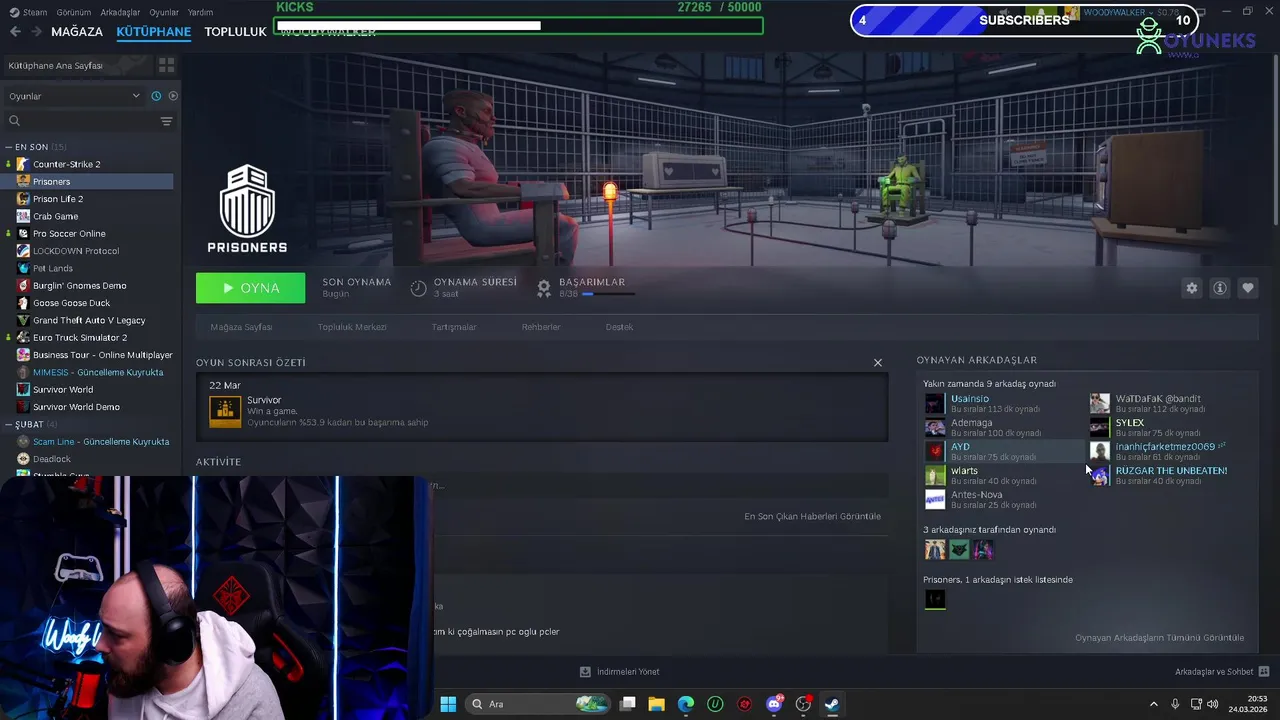Click the Survivor achievement icon
Viewport: 1280px width, 720px height.
(225, 411)
